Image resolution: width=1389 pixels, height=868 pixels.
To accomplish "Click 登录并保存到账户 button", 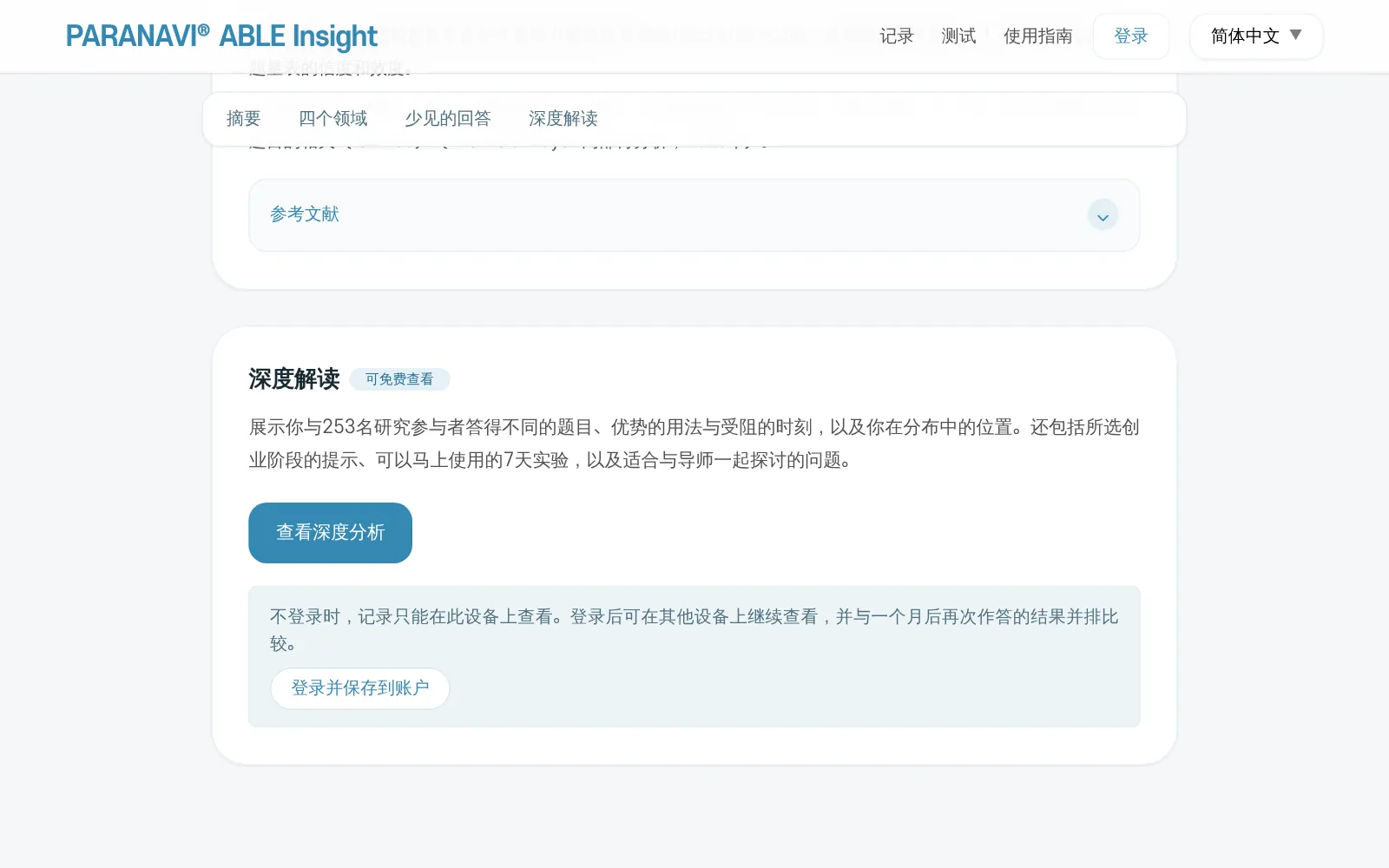I will tap(360, 688).
